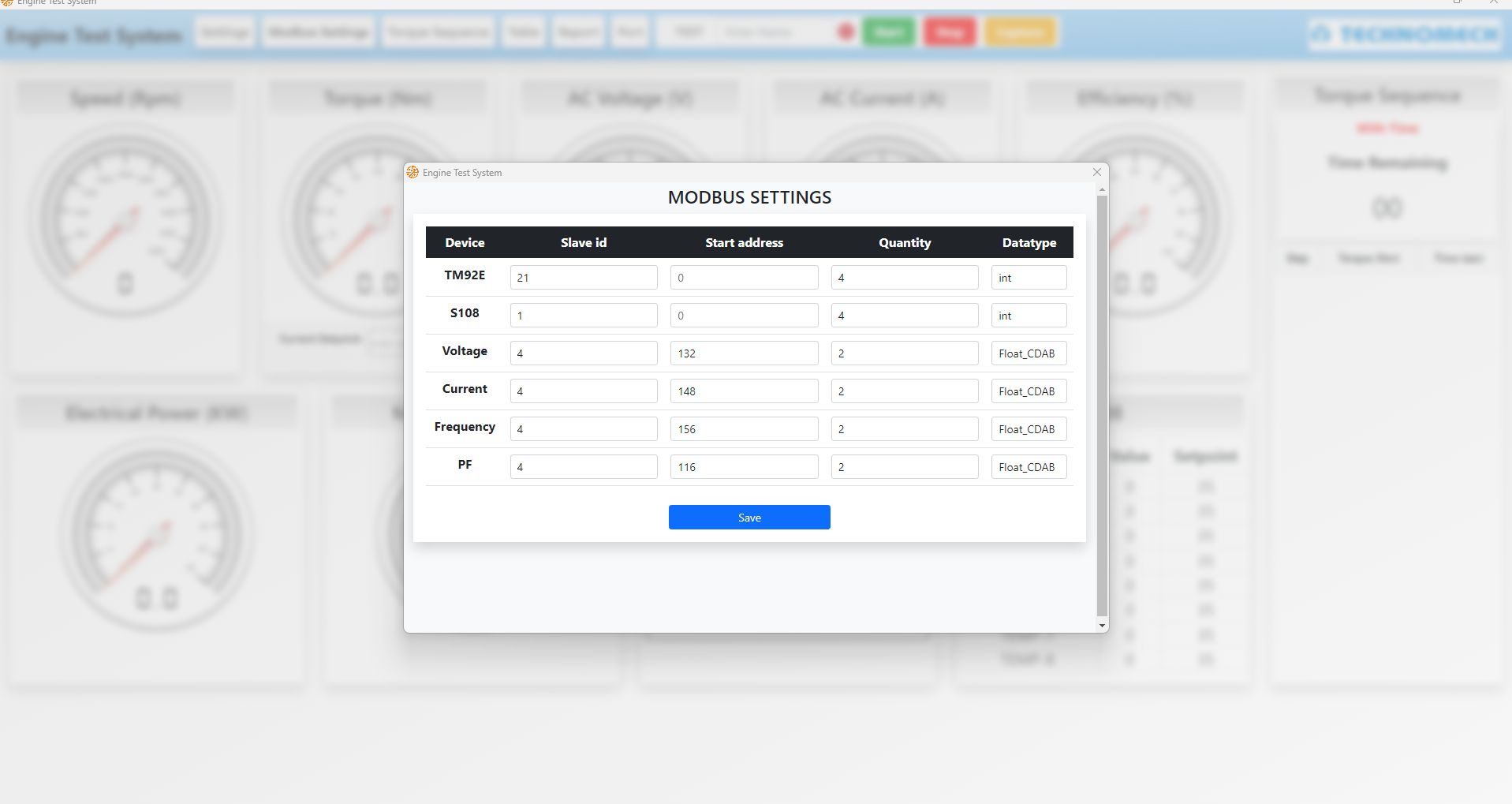Focus the Frequency Quantity field
The height and width of the screenshot is (804, 1512).
click(905, 428)
